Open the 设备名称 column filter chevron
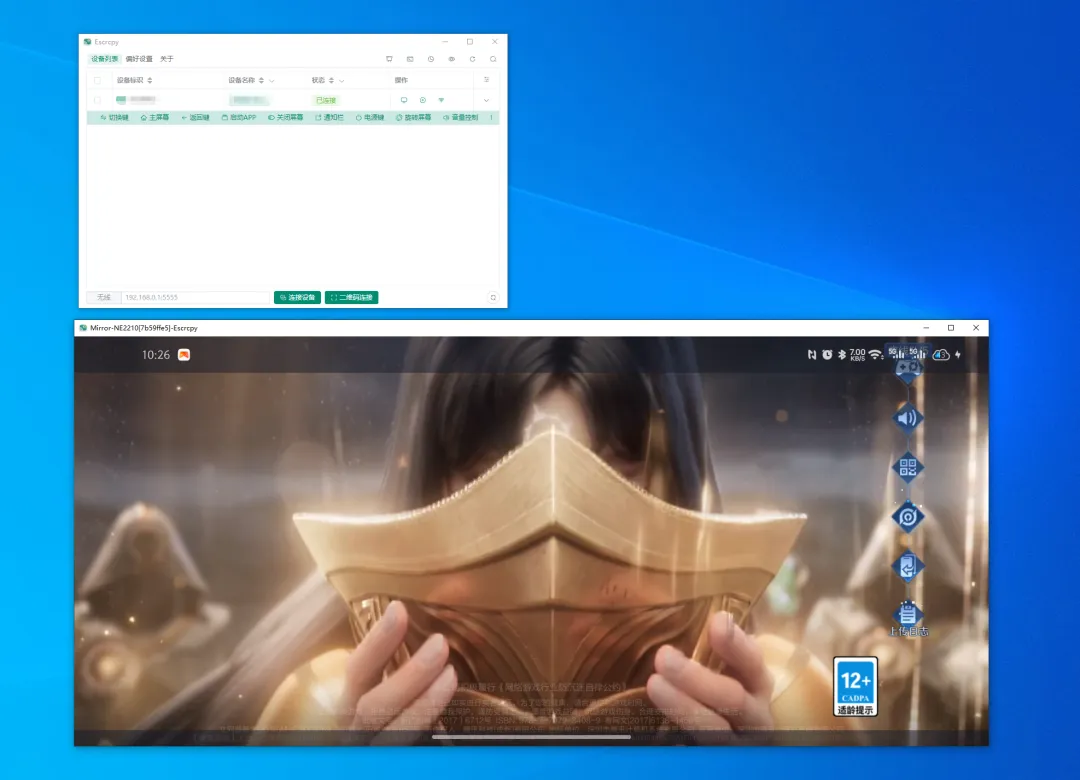Viewport: 1080px width, 780px height. coord(271,81)
